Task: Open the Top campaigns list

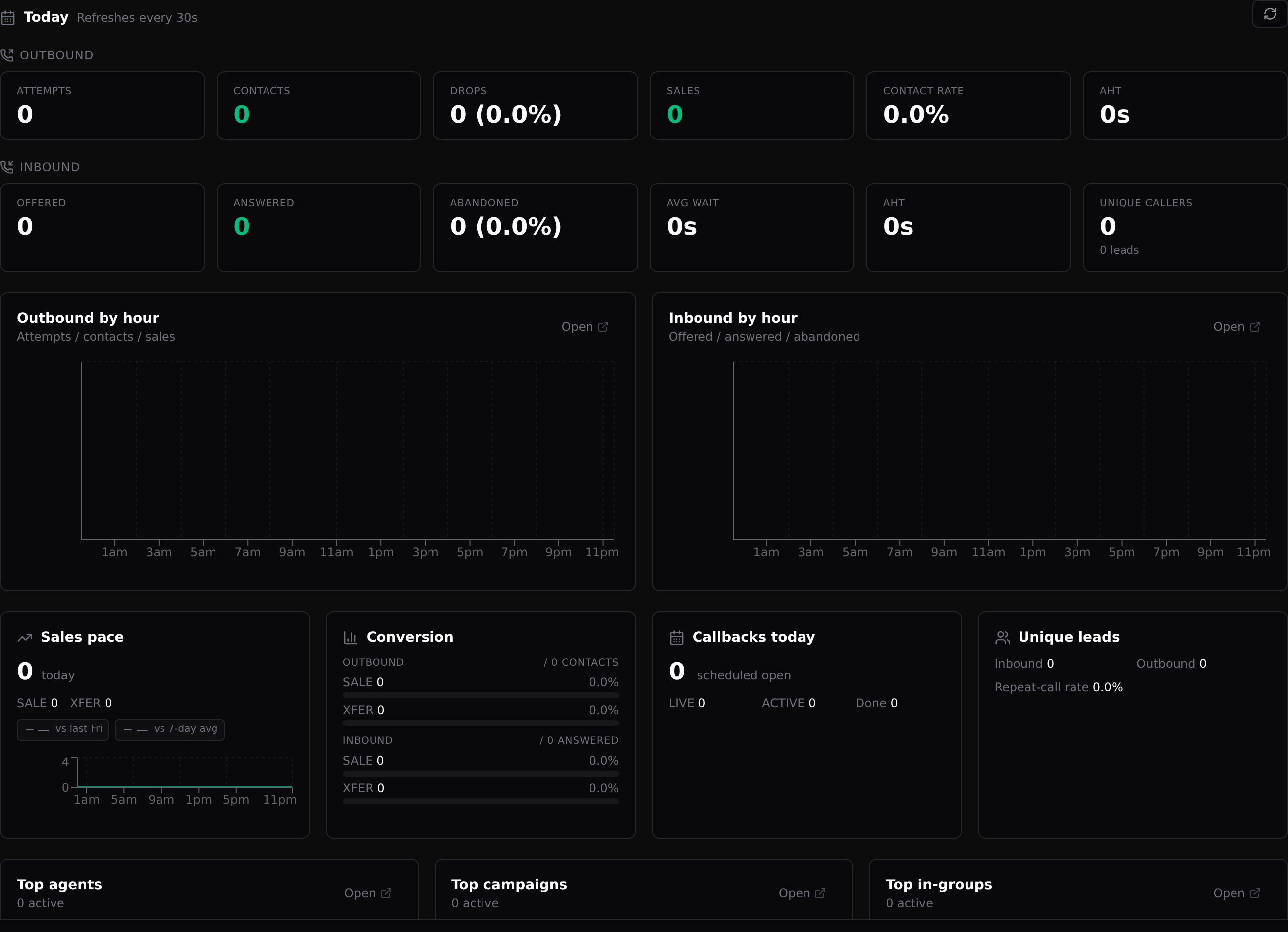Action: click(x=802, y=893)
